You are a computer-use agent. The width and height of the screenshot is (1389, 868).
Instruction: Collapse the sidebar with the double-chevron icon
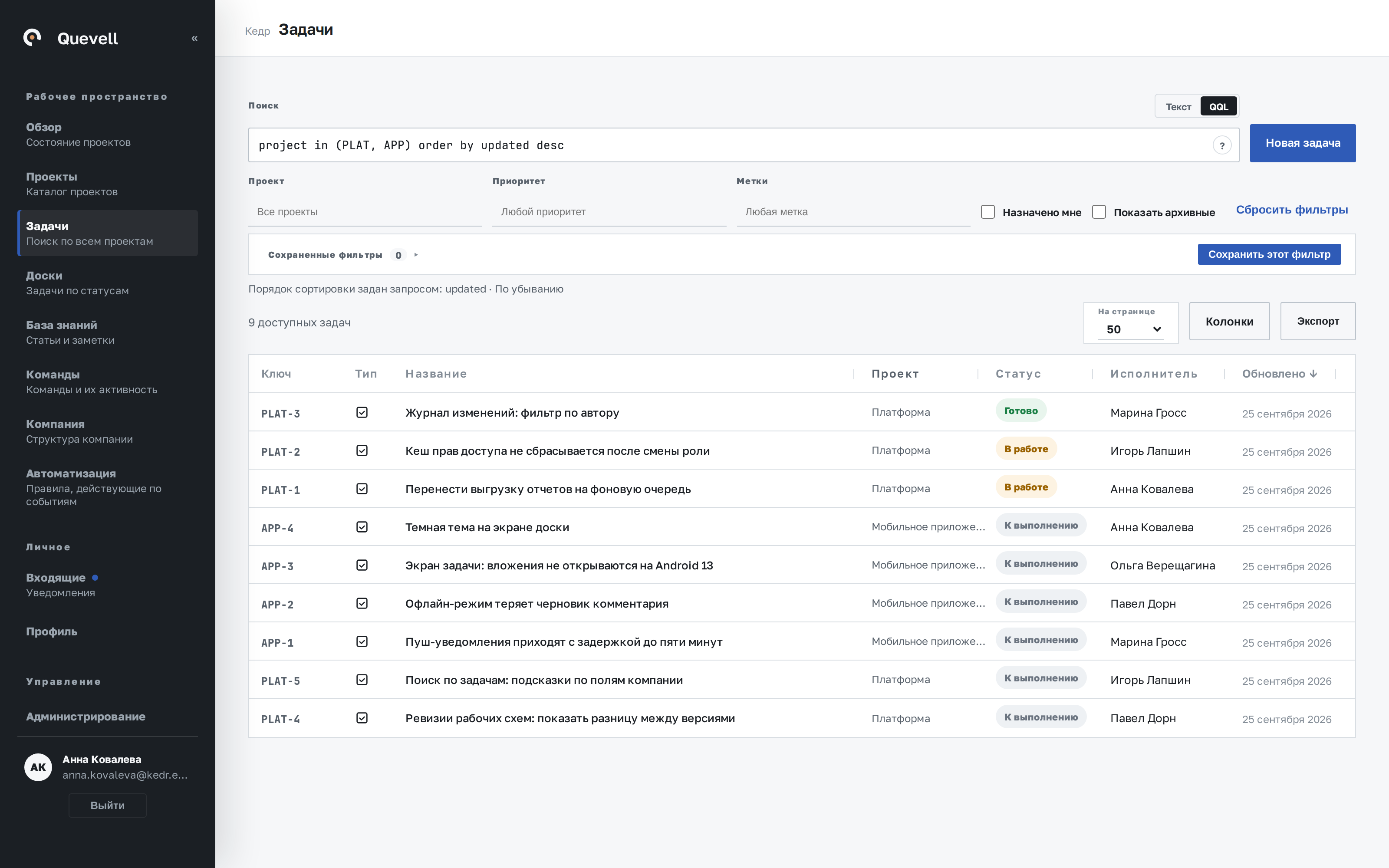click(194, 38)
